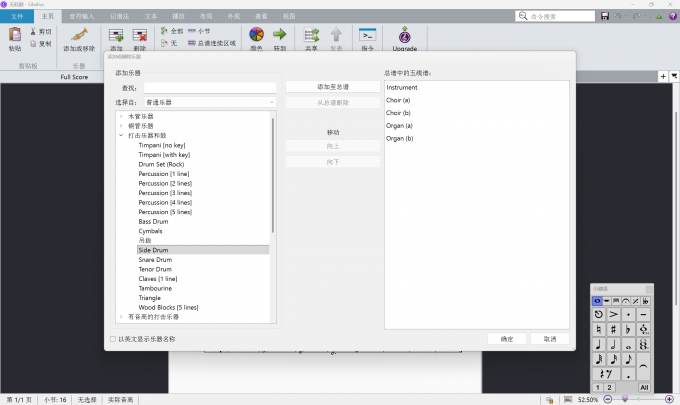Collapse the 打击乐器和鼓 percussion category
Viewport: 680px width, 405px height.
coord(121,135)
